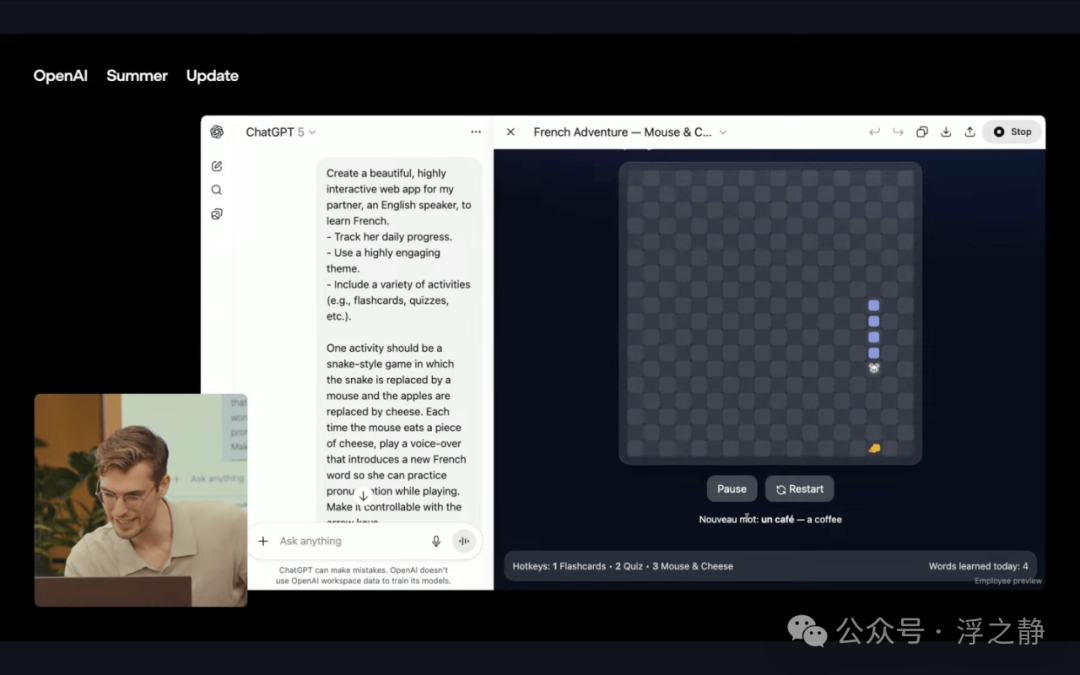Image resolution: width=1080 pixels, height=675 pixels.
Task: Click the mouse head on the game board
Action: pyautogui.click(x=874, y=368)
